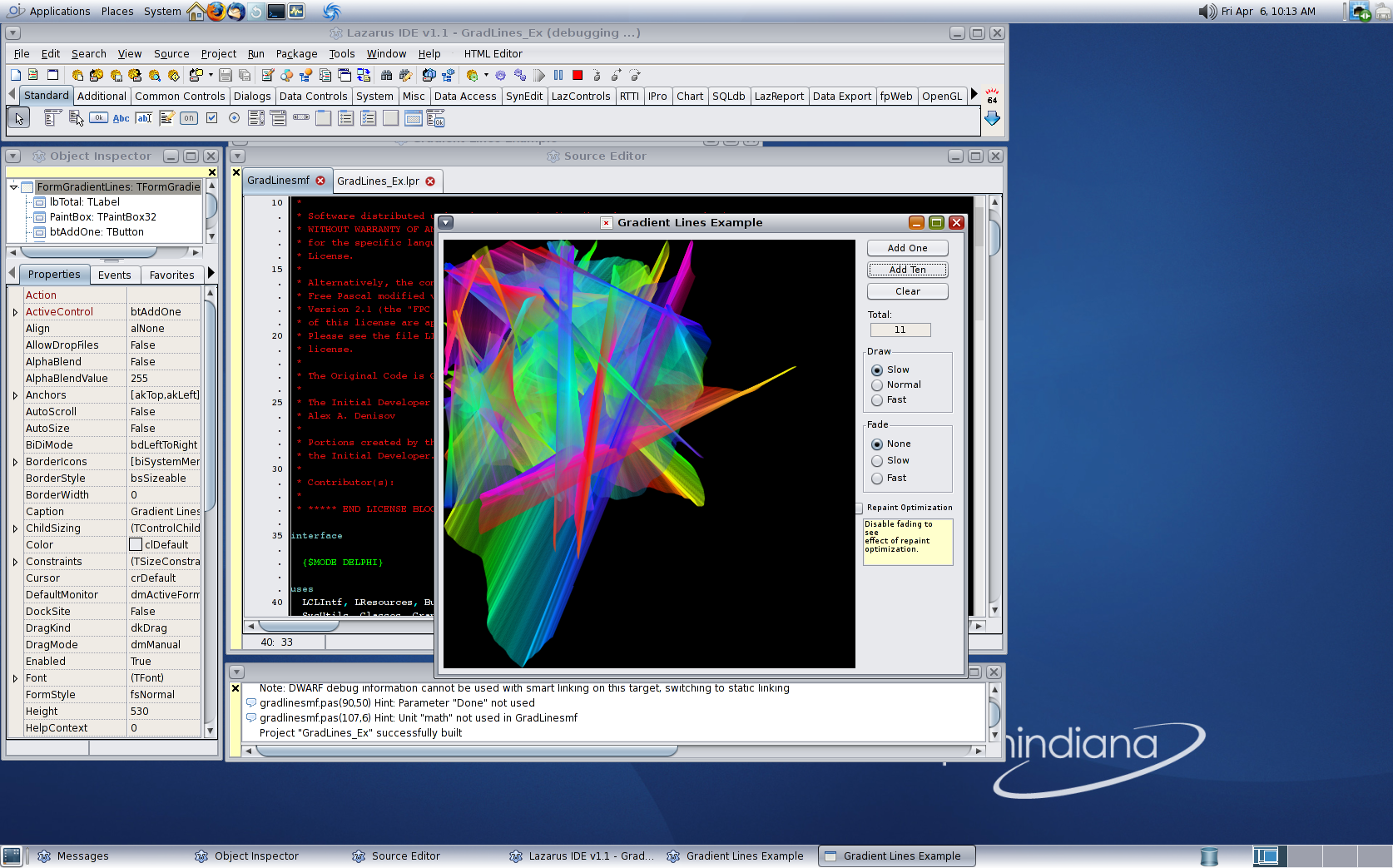Expand the ChildSizing property

(x=15, y=528)
